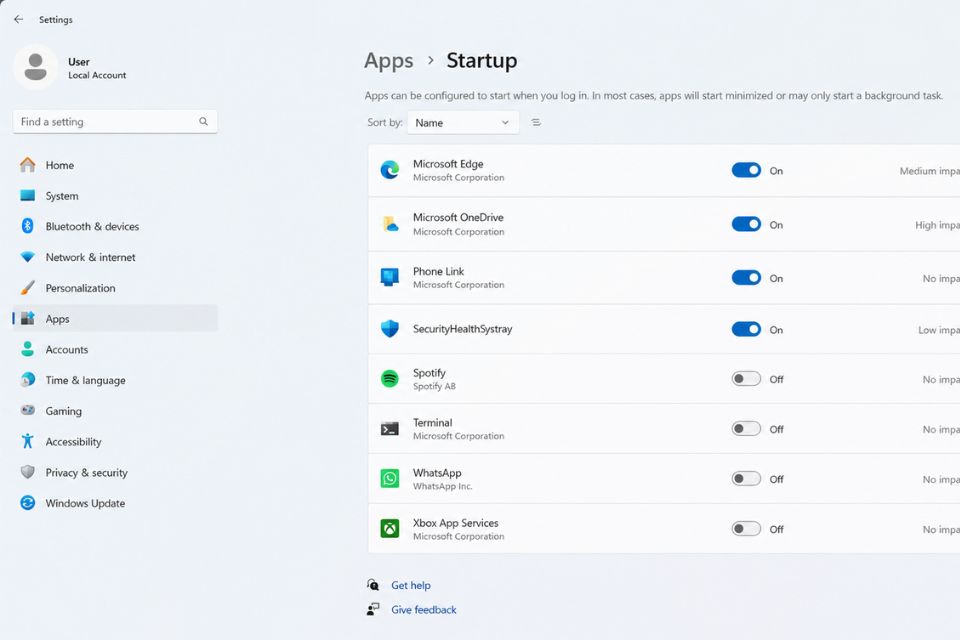960x640 pixels.
Task: Open Windows Update page
Action: tap(115, 503)
